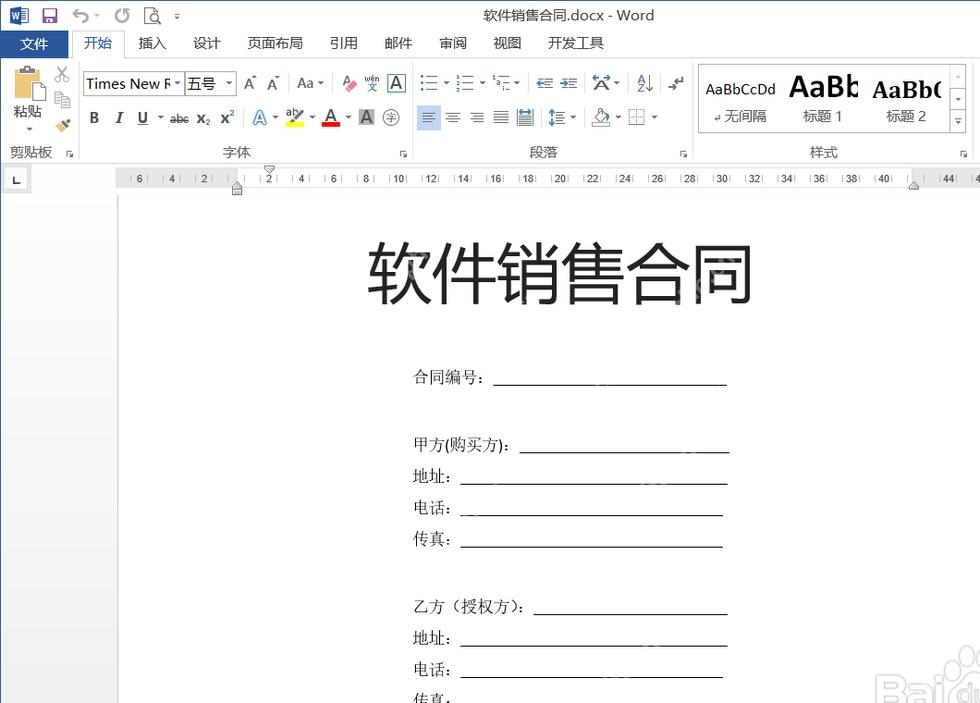Open the phonetic guide (wén) tool
This screenshot has width=980, height=703.
[372, 83]
